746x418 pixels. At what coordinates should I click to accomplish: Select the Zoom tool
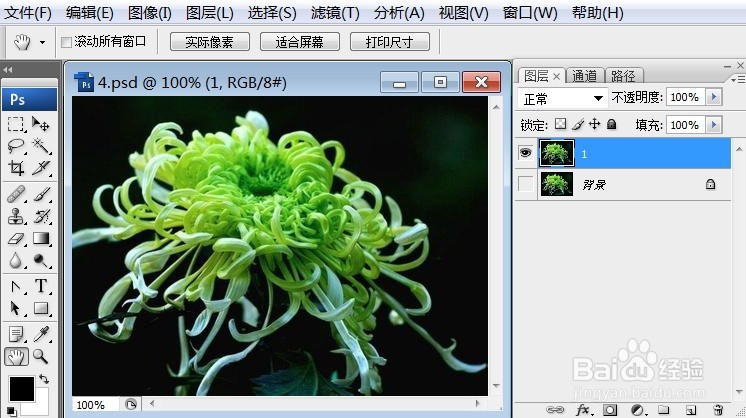41,357
